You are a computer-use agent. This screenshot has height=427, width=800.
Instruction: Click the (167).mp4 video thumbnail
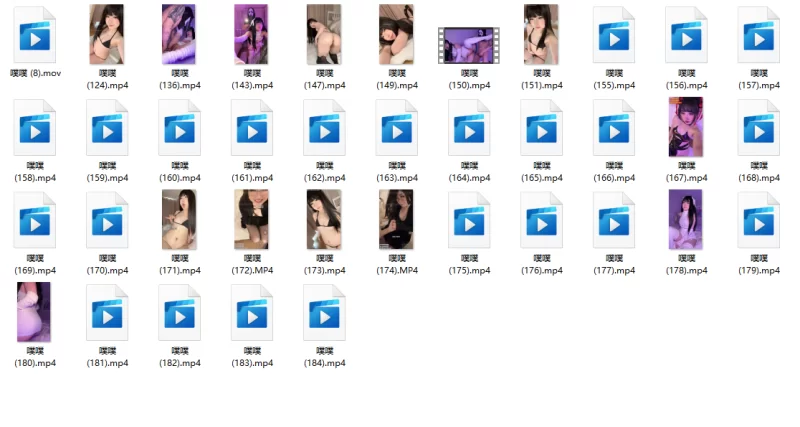point(686,127)
